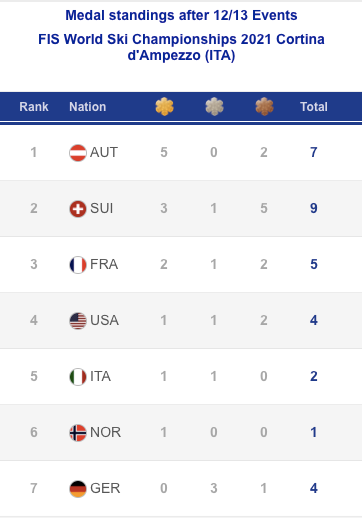The height and width of the screenshot is (518, 362).
Task: Click the Total column header
Action: pos(314,107)
